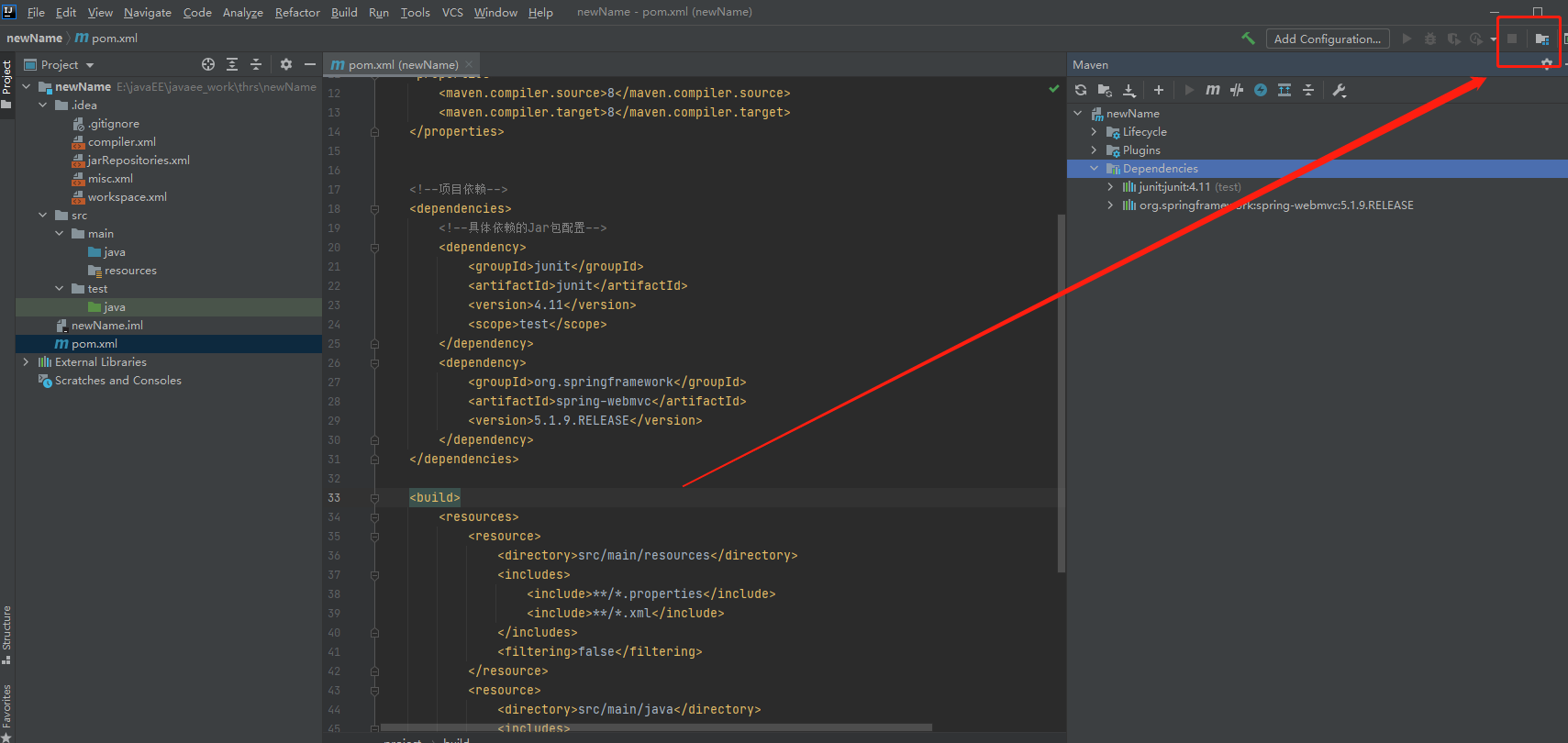1568x743 pixels.
Task: Click pom.xml breadcrumb in navigation bar
Action: 106,39
